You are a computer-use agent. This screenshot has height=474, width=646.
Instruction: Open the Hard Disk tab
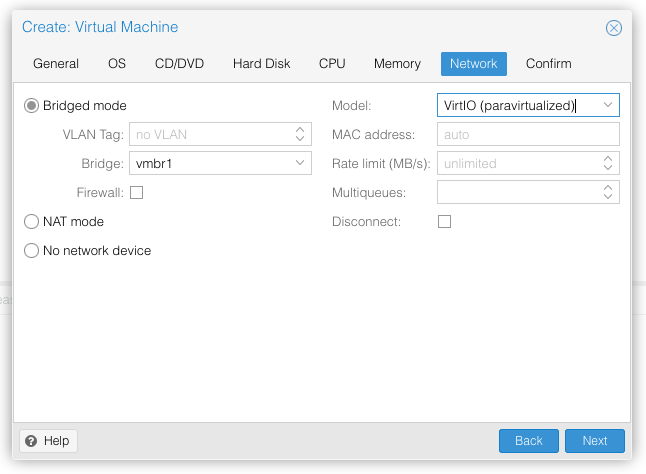[x=261, y=64]
